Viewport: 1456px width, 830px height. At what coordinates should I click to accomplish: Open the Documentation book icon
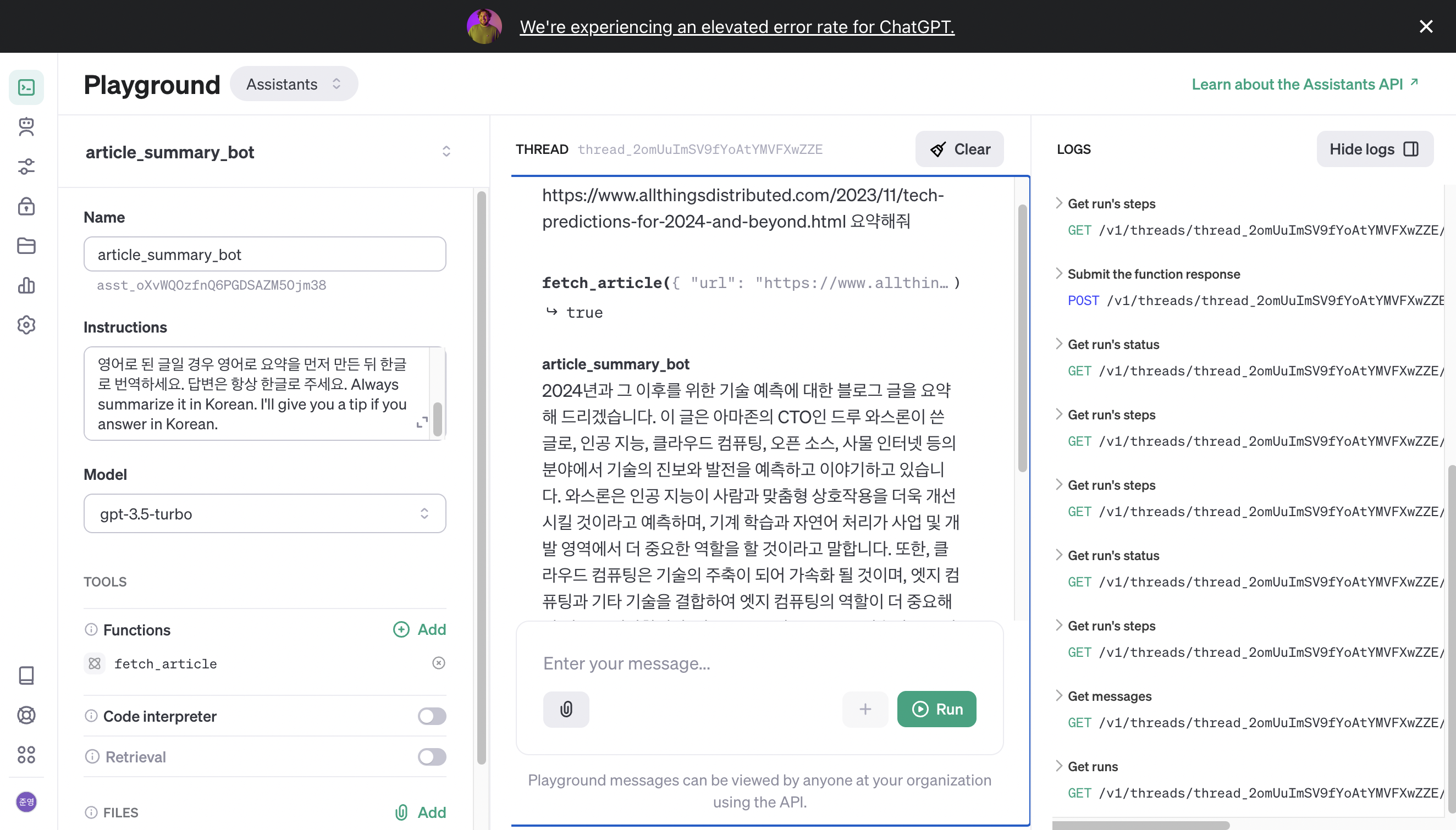[x=26, y=676]
